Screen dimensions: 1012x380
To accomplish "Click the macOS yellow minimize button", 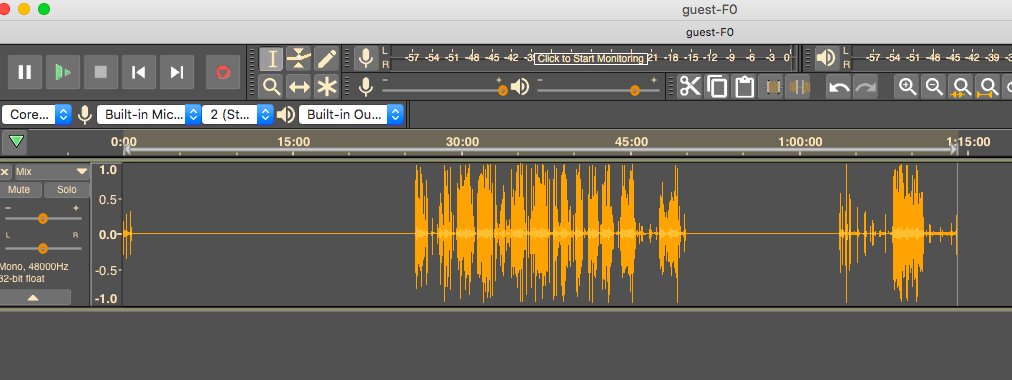I will click(24, 9).
